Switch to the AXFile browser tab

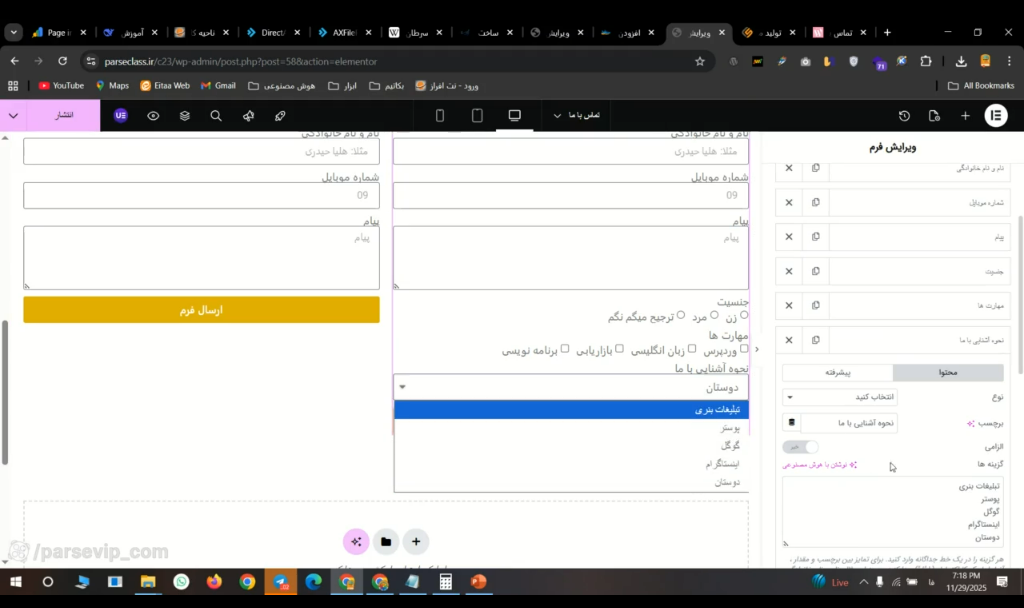coord(345,33)
